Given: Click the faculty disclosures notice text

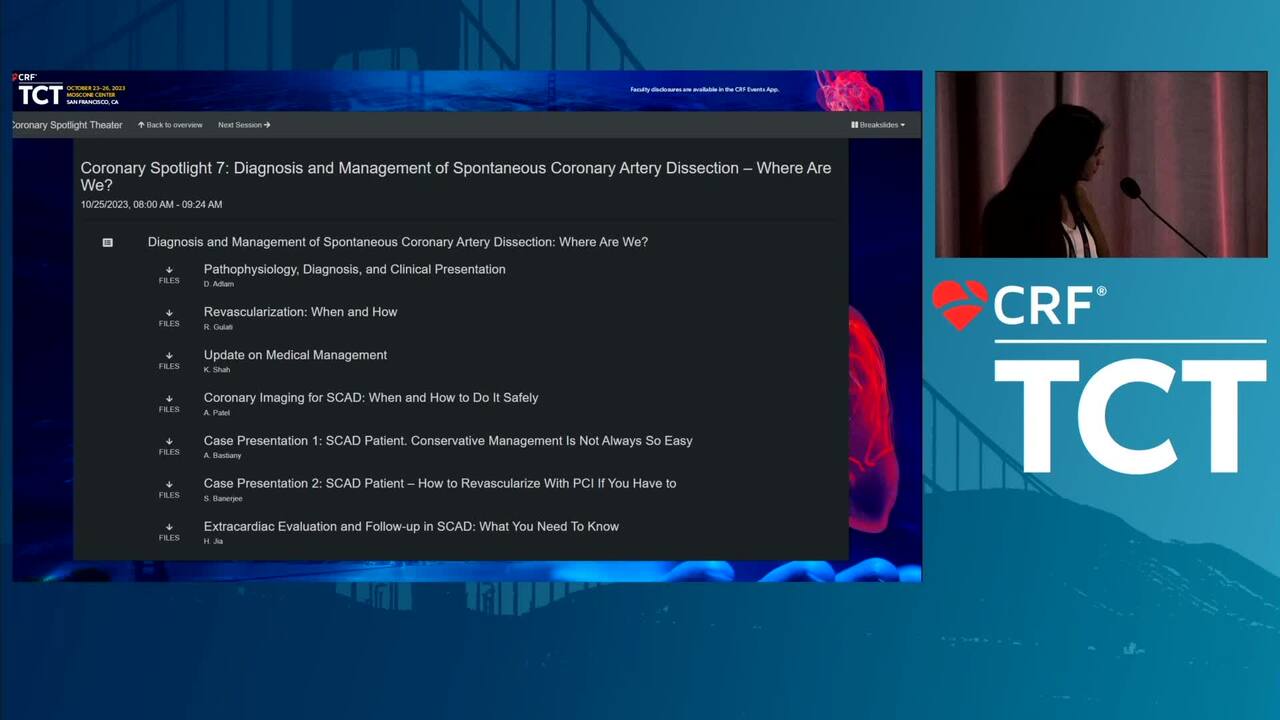Looking at the screenshot, I should click(704, 90).
